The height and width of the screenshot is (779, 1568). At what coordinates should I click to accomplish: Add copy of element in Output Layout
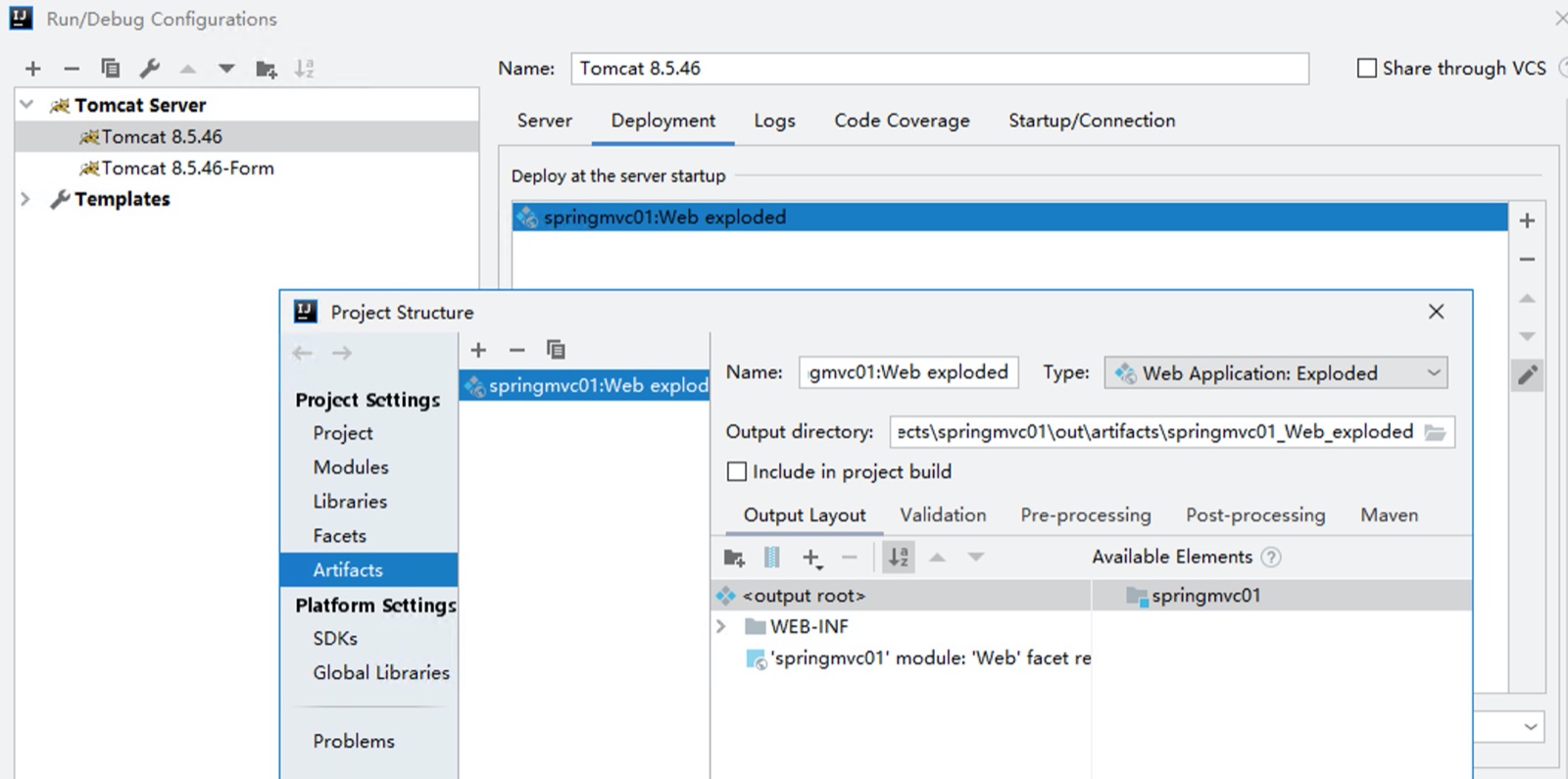pos(812,559)
